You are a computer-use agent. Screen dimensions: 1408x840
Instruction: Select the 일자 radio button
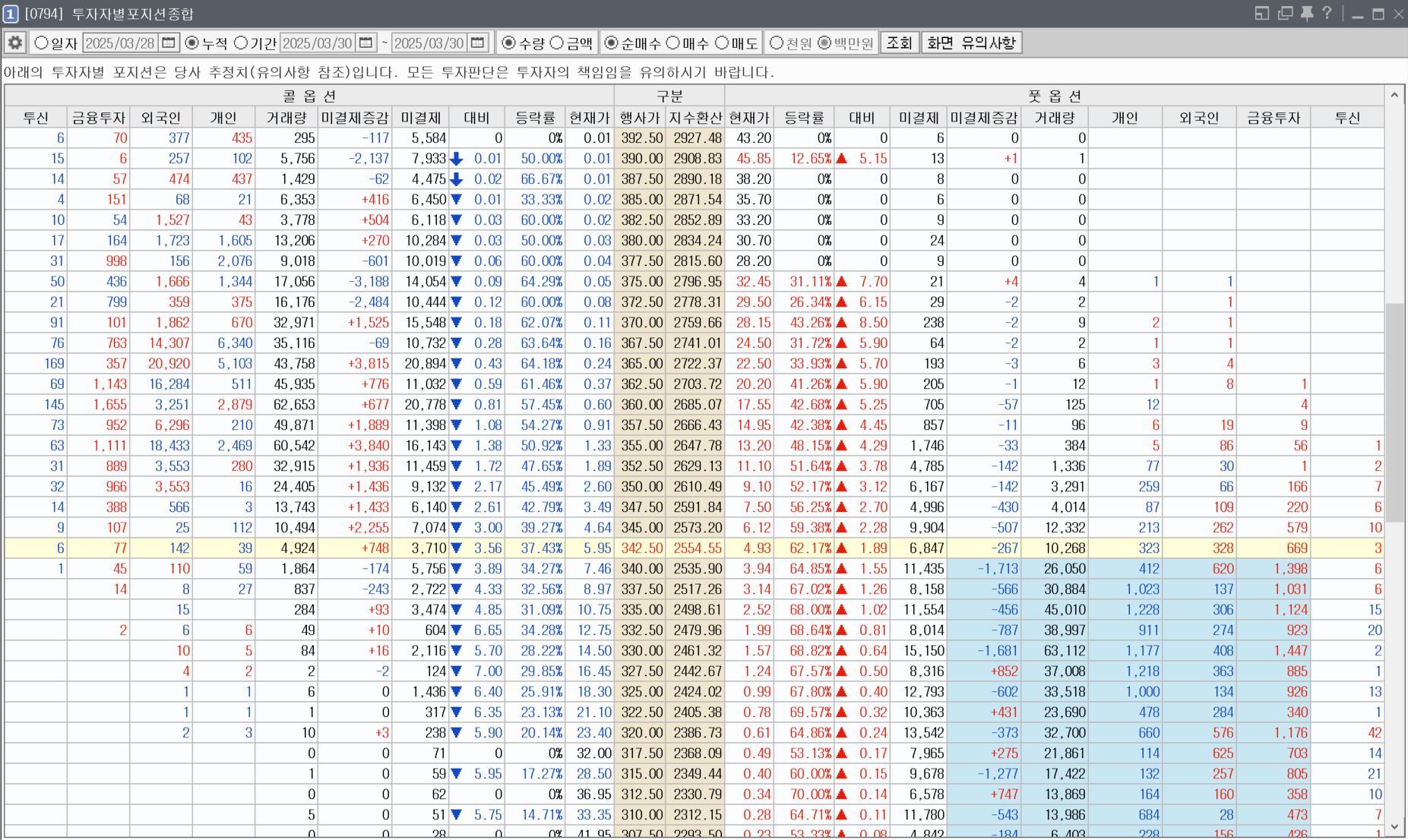[41, 43]
